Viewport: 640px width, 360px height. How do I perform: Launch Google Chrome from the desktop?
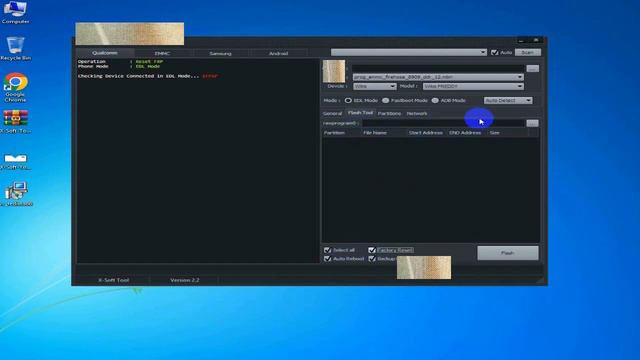16,87
